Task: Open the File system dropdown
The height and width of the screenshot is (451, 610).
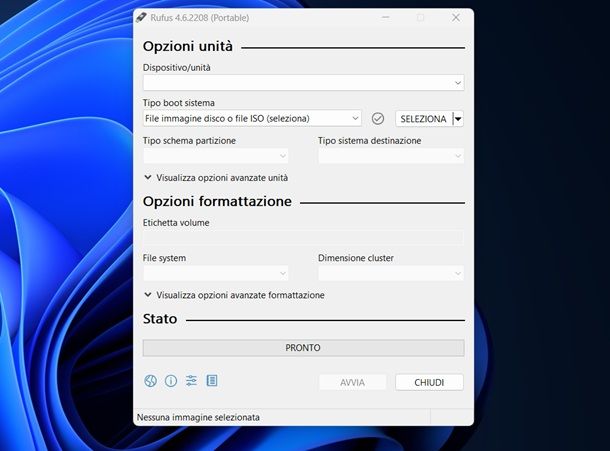Action: 216,274
